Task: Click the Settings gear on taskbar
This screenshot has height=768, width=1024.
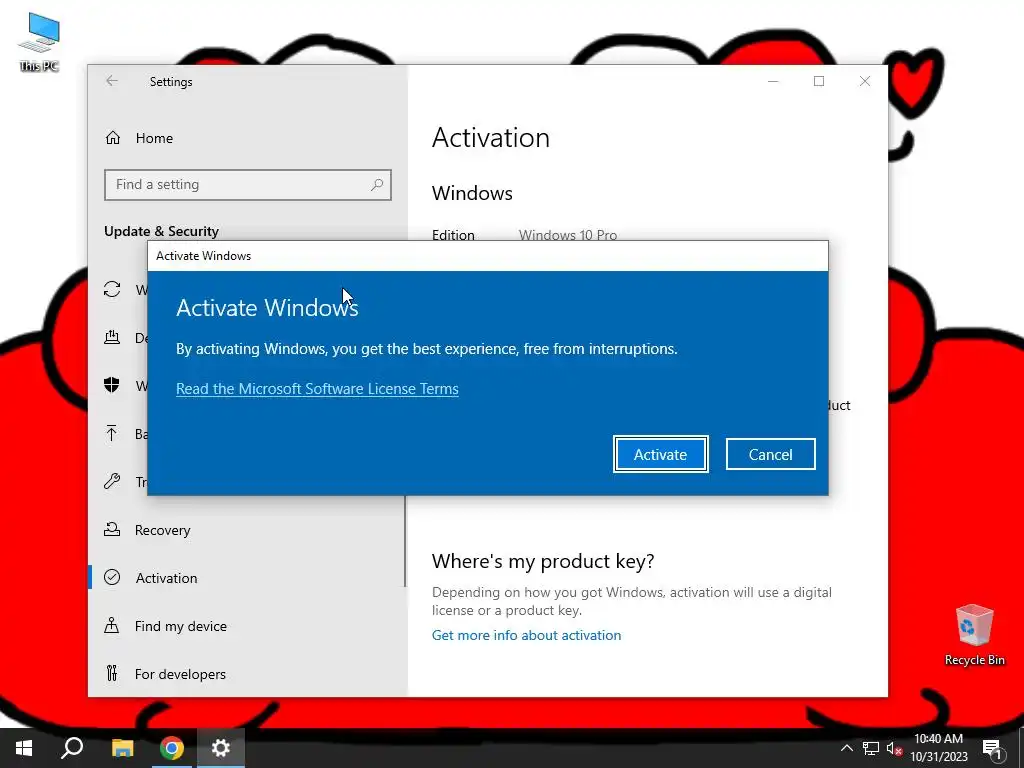Action: coord(221,748)
